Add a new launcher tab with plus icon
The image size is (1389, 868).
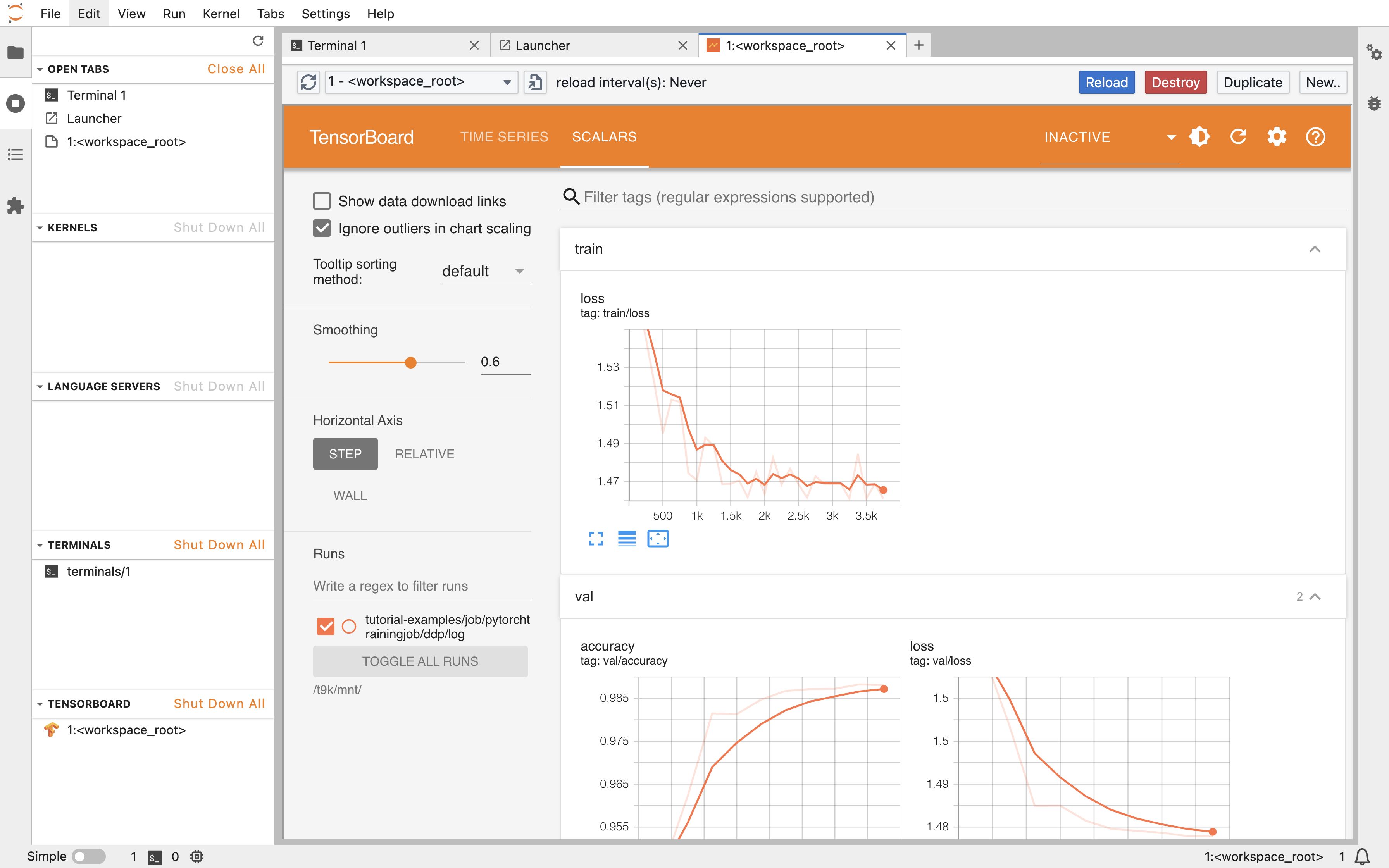pos(919,45)
